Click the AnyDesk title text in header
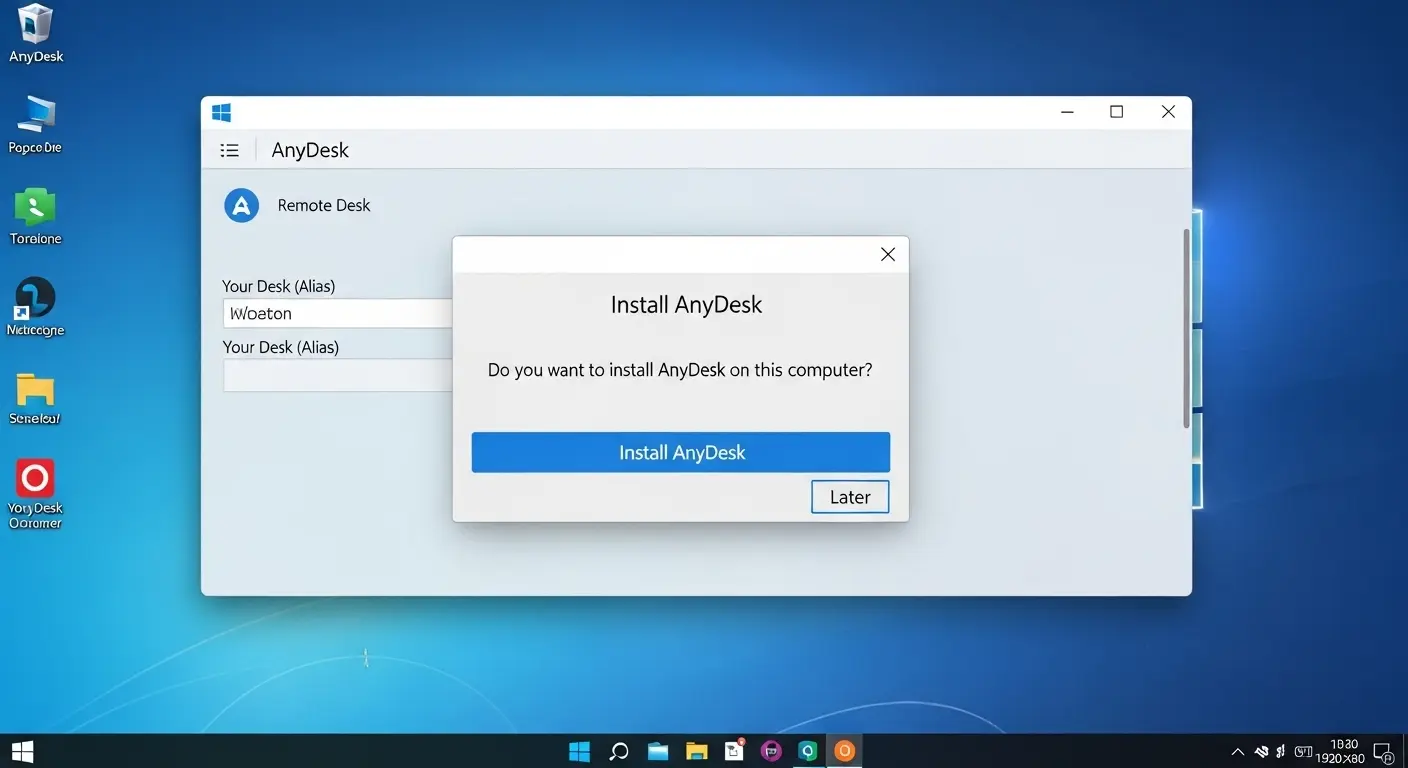The image size is (1408, 768). coord(310,150)
